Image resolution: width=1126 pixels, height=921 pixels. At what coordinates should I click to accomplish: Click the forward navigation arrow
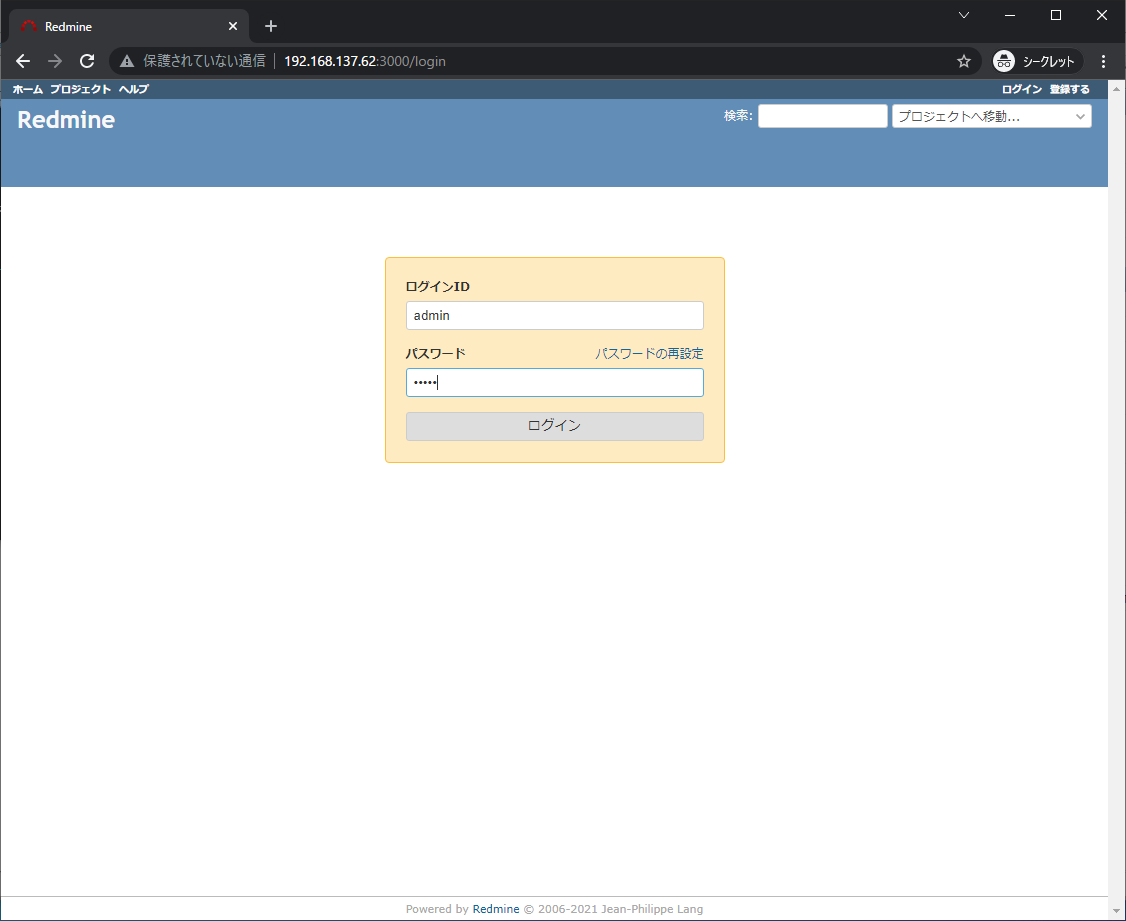pos(55,61)
